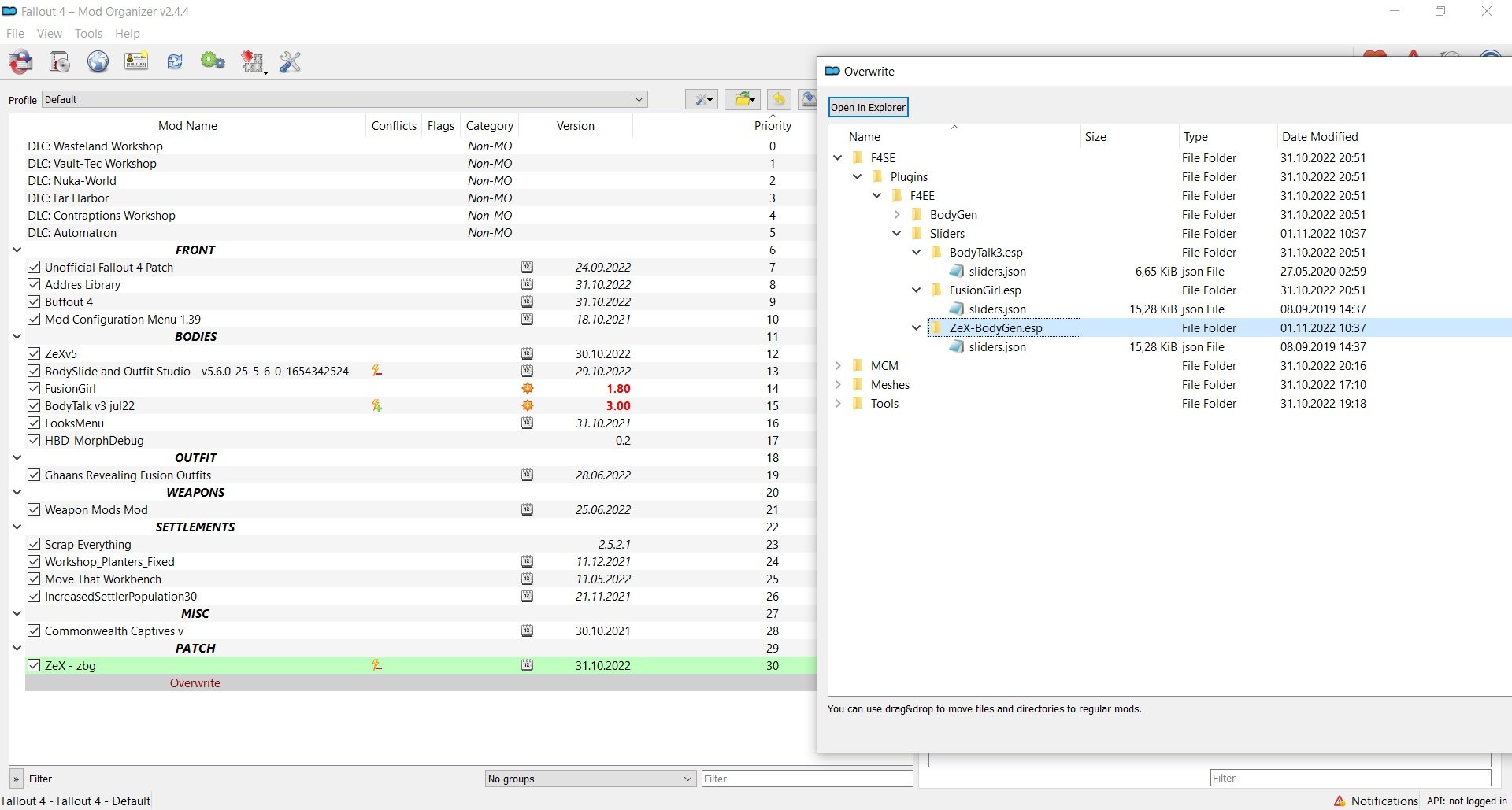Sort mod list by Priority column header
Image resolution: width=1512 pixels, height=810 pixels.
coord(773,125)
